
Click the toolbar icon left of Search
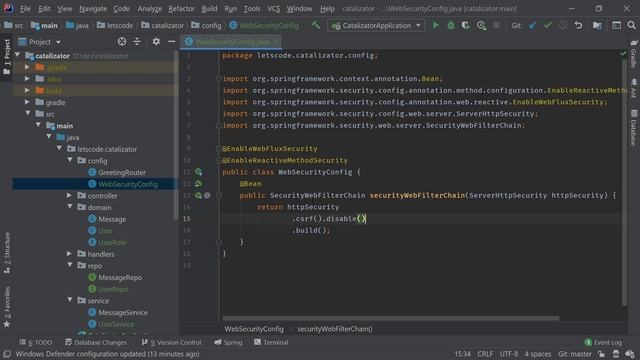616,25
